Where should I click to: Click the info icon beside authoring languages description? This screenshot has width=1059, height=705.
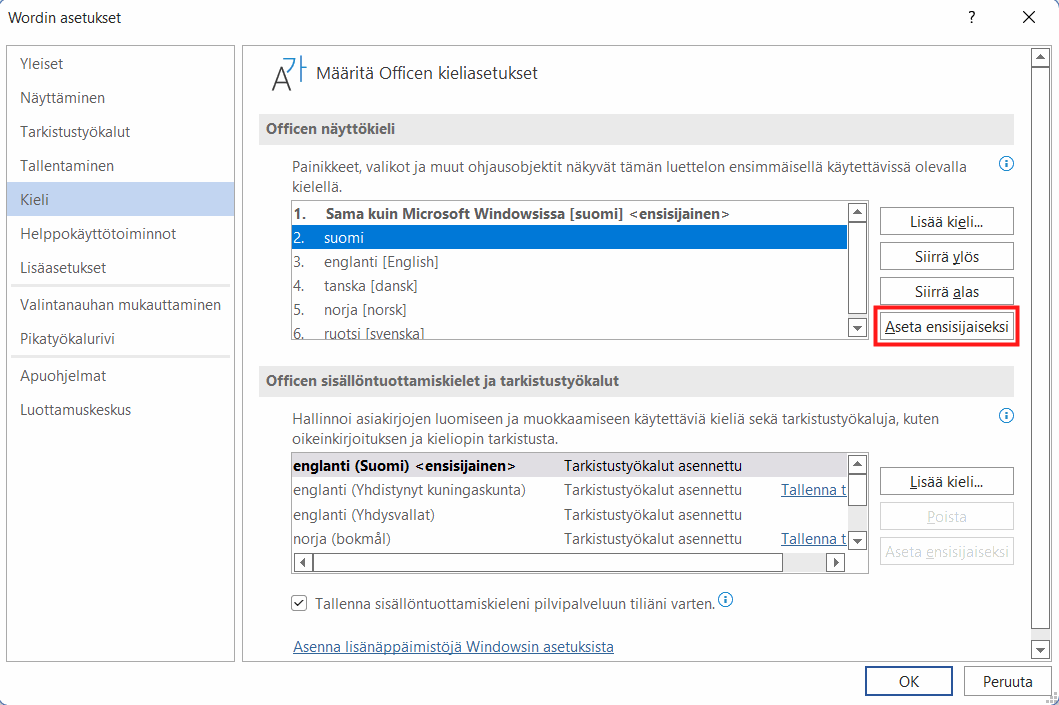pyautogui.click(x=1006, y=416)
